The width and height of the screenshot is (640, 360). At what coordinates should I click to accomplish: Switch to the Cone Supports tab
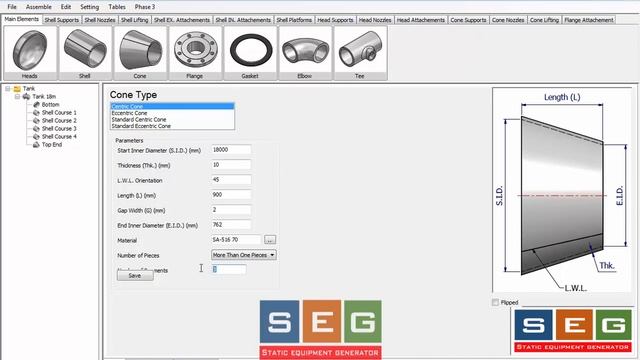[468, 20]
